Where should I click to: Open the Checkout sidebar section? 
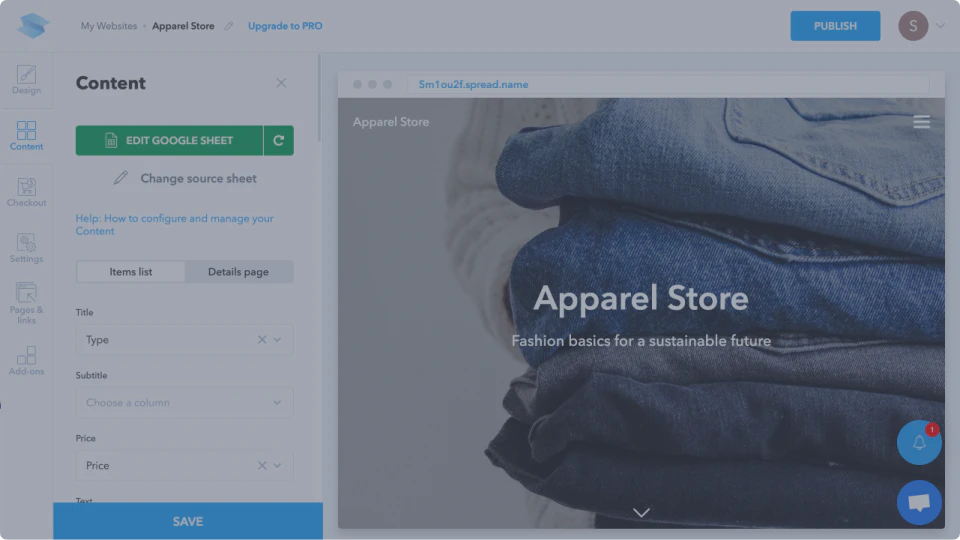pos(26,192)
